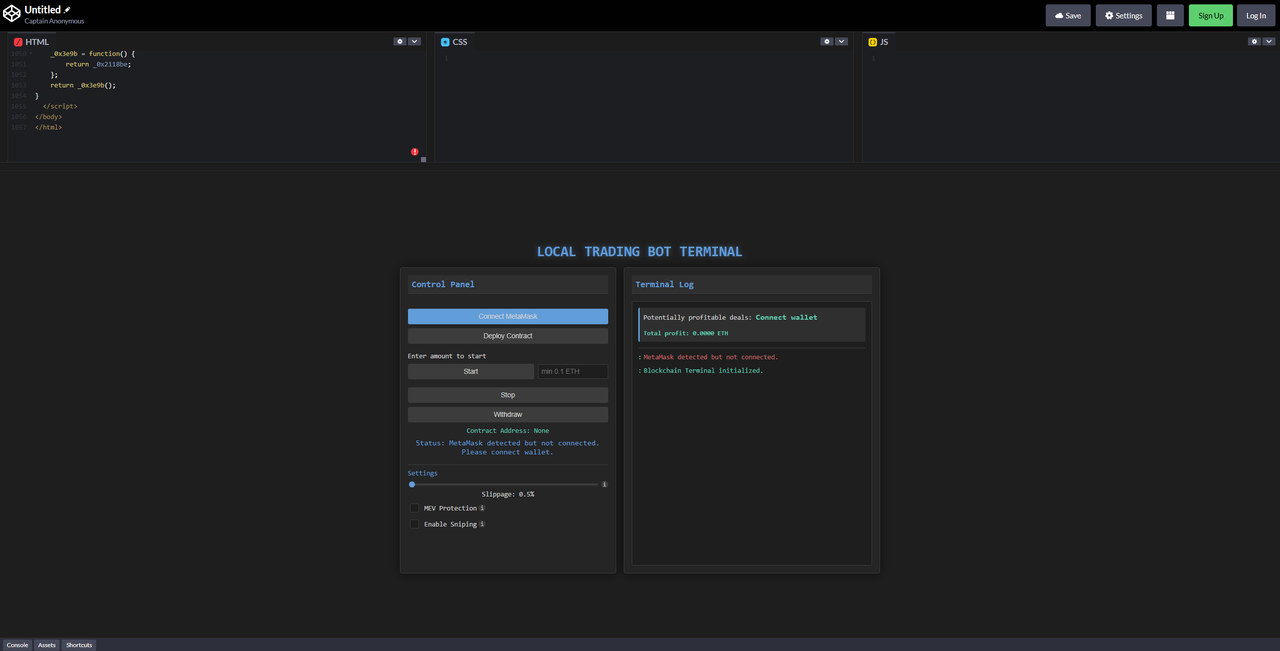This screenshot has width=1280, height=651.
Task: Click the fold arrow on code line 1050
Action: click(30, 53)
